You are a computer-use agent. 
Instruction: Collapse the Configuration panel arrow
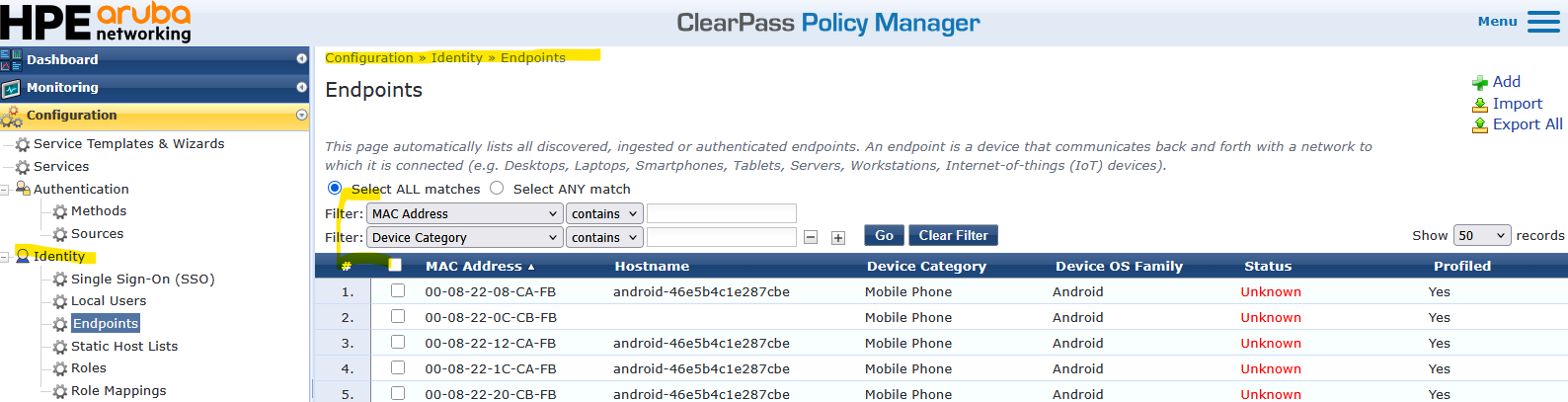pos(301,116)
